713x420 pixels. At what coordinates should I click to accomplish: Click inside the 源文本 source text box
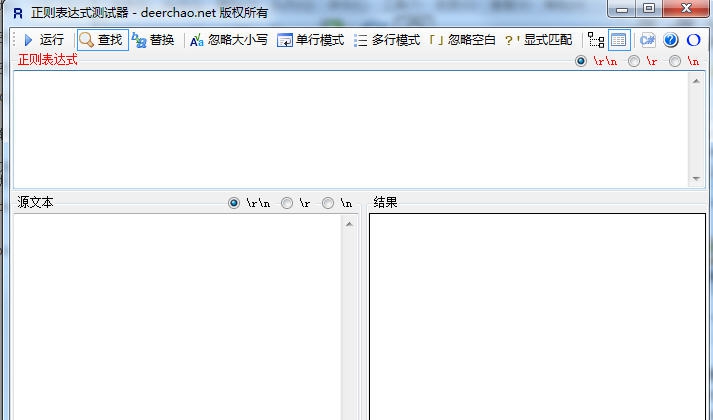(177, 317)
